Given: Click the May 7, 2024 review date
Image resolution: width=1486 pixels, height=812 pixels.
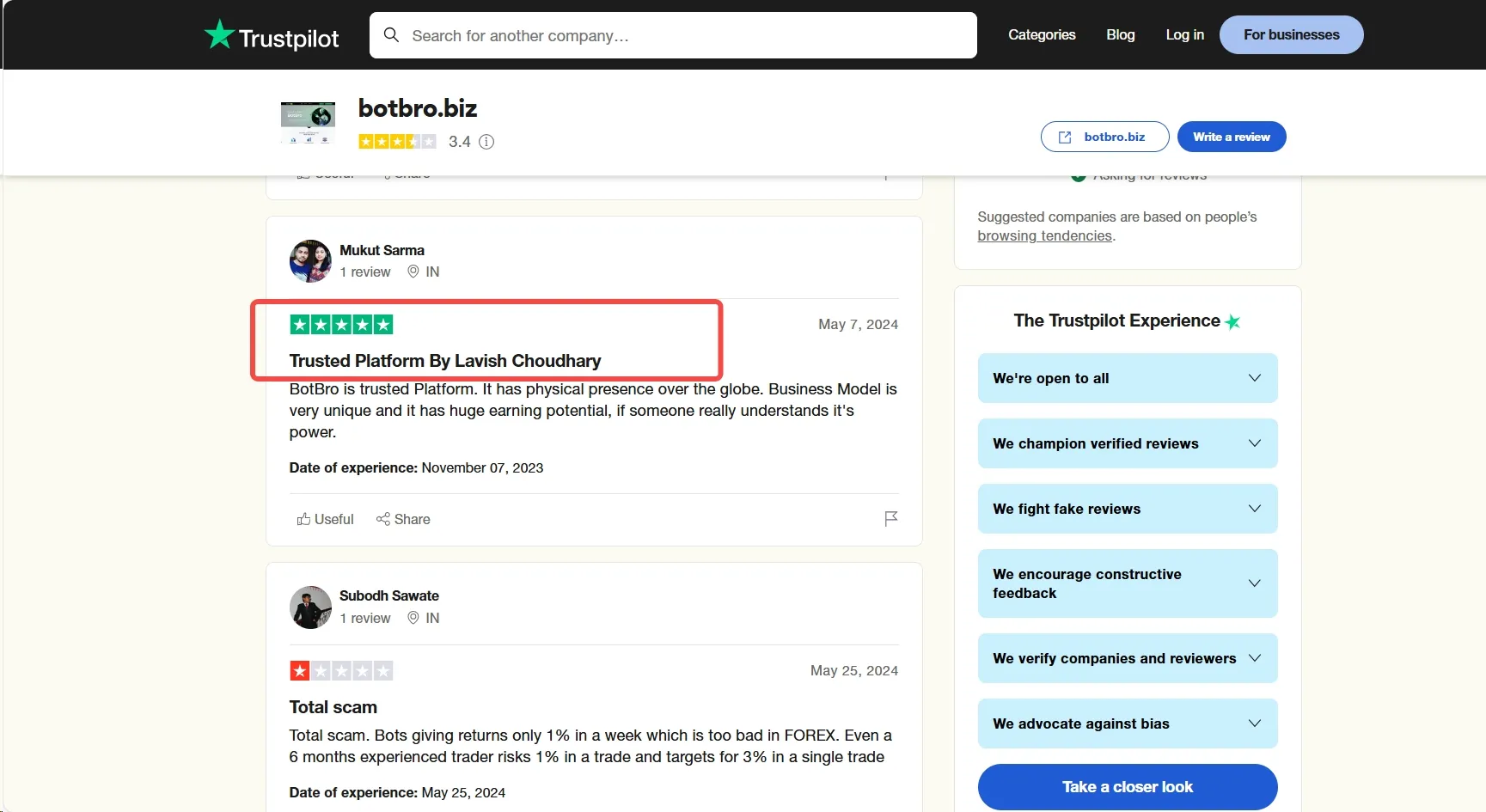Looking at the screenshot, I should 859,324.
